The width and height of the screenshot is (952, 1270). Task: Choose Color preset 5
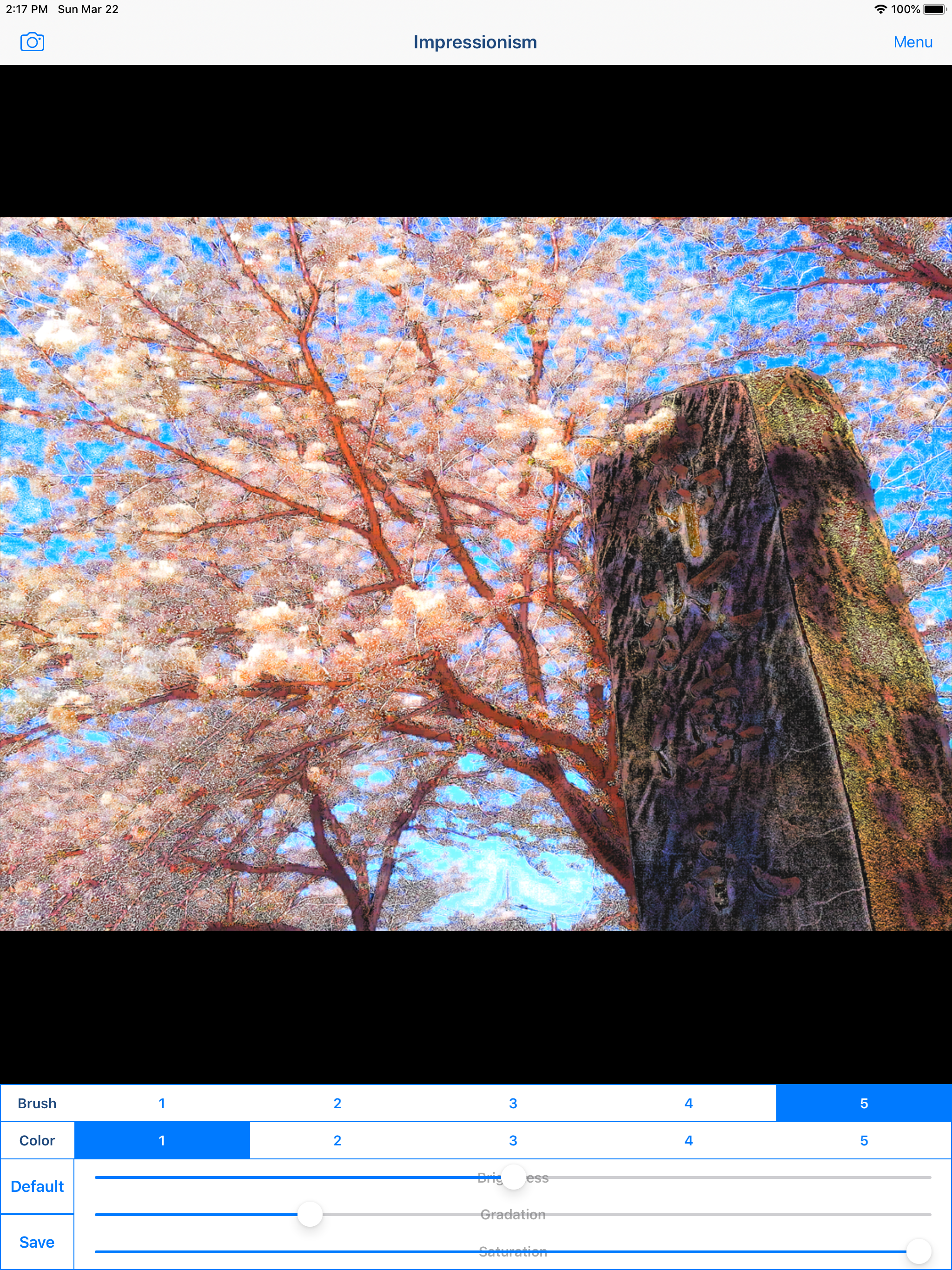(864, 1140)
